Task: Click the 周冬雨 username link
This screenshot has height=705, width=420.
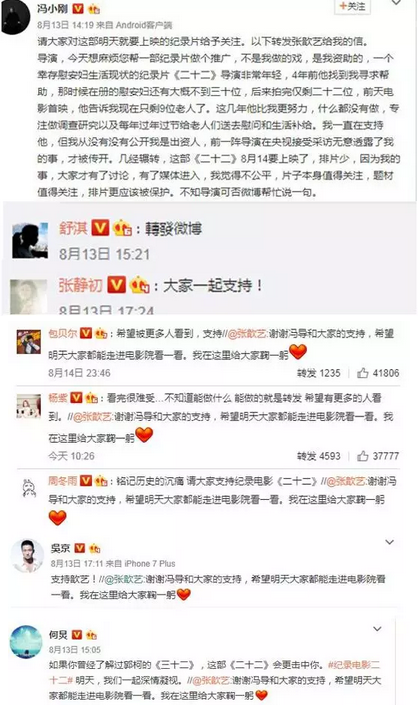Action: (63, 481)
